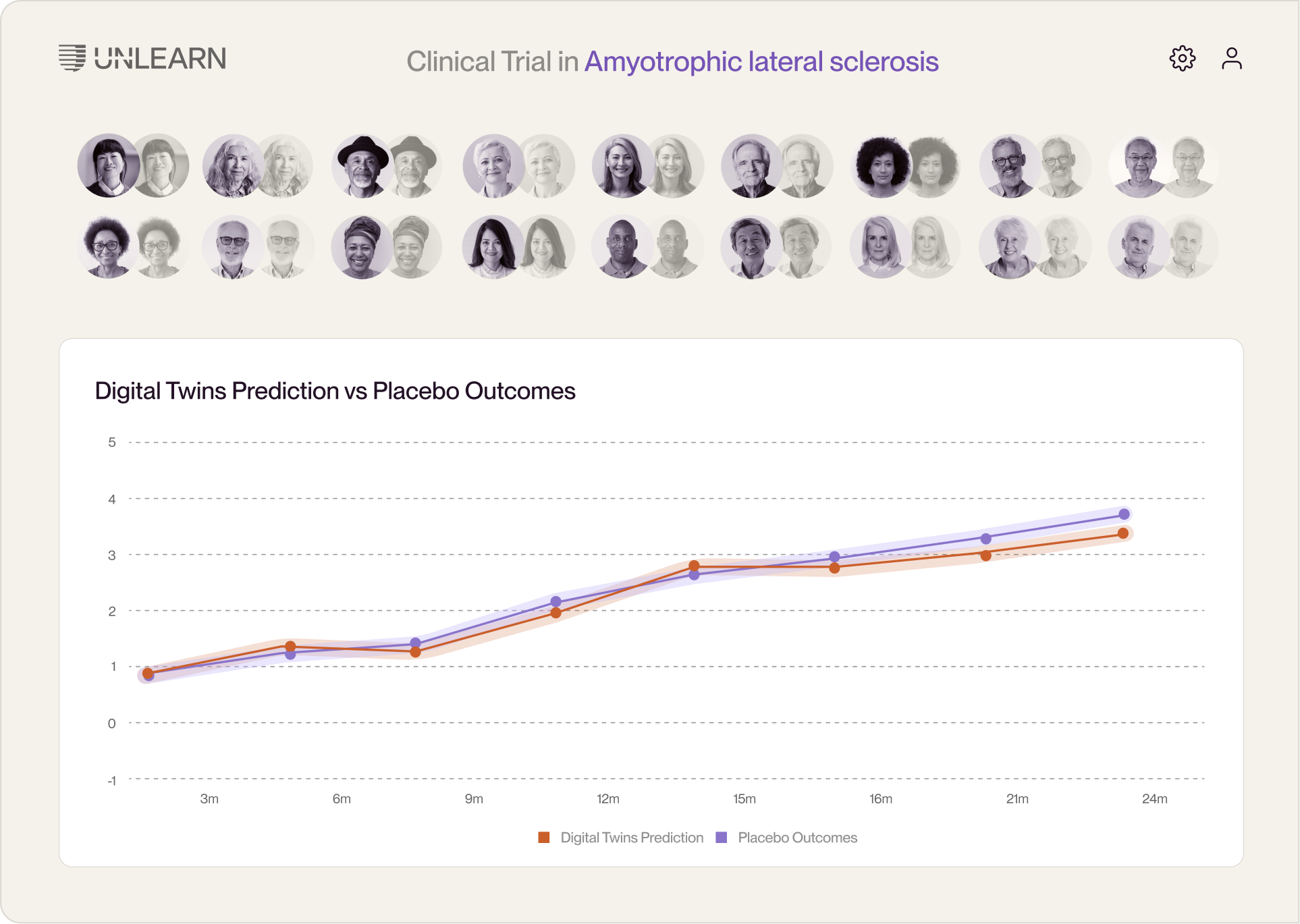The image size is (1300, 924).
Task: Select the last orange Digital Twins data point
Action: click(1123, 533)
